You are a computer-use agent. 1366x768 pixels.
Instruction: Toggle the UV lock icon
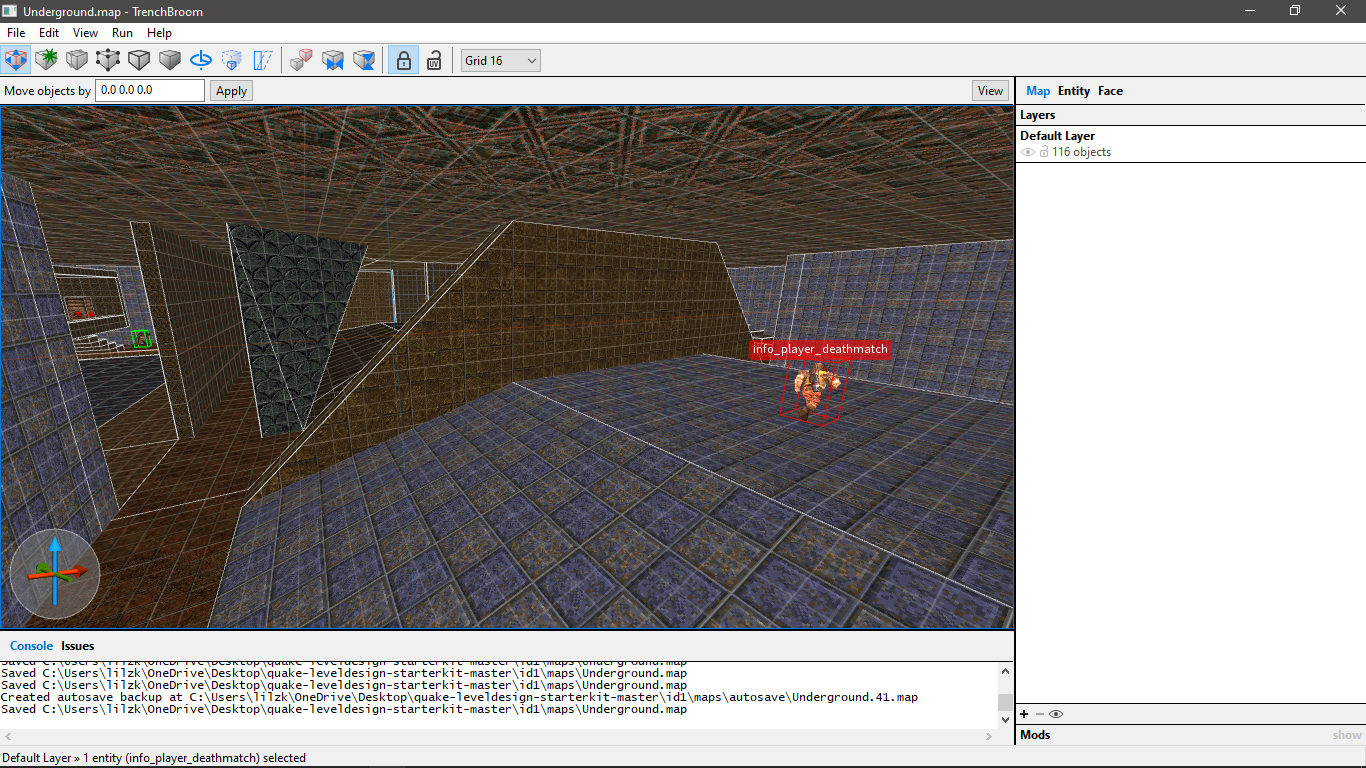pyautogui.click(x=434, y=60)
